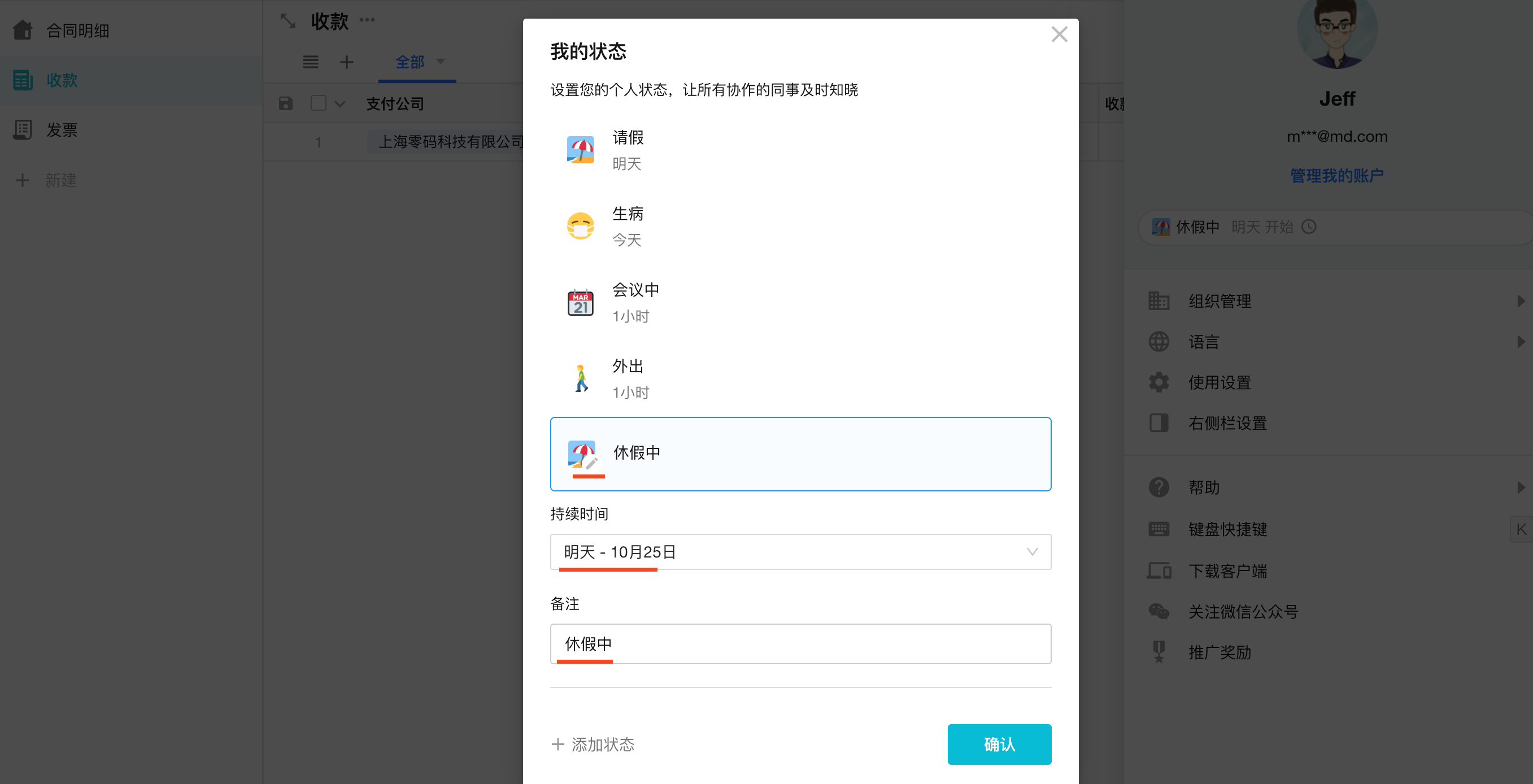Viewport: 1533px width, 784px height.
Task: Open 发票 in the left sidebar
Action: [x=62, y=130]
